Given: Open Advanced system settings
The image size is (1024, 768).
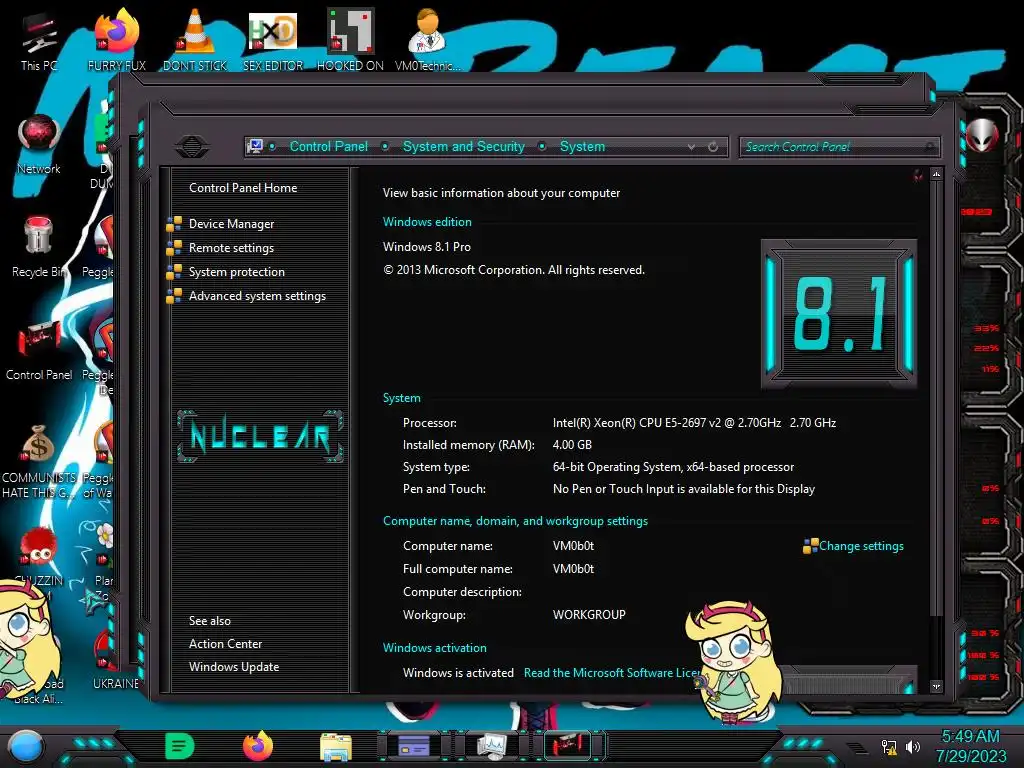Looking at the screenshot, I should click(257, 296).
